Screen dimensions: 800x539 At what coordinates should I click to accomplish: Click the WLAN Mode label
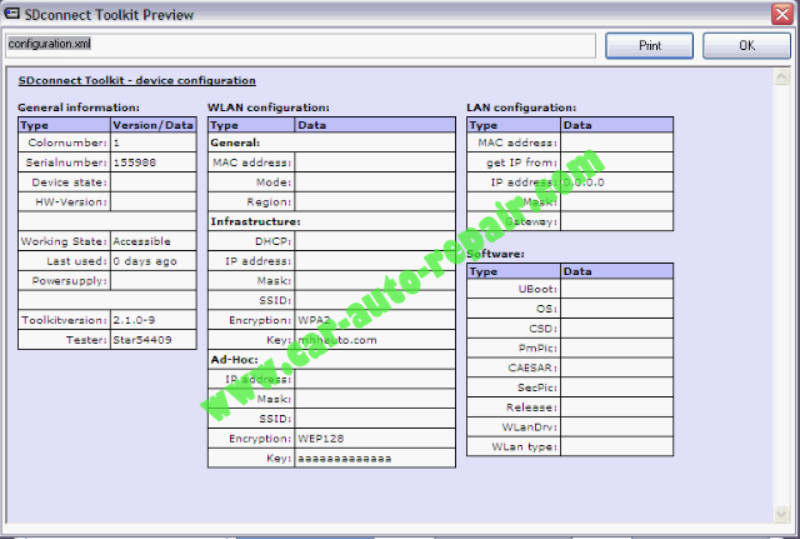(273, 182)
